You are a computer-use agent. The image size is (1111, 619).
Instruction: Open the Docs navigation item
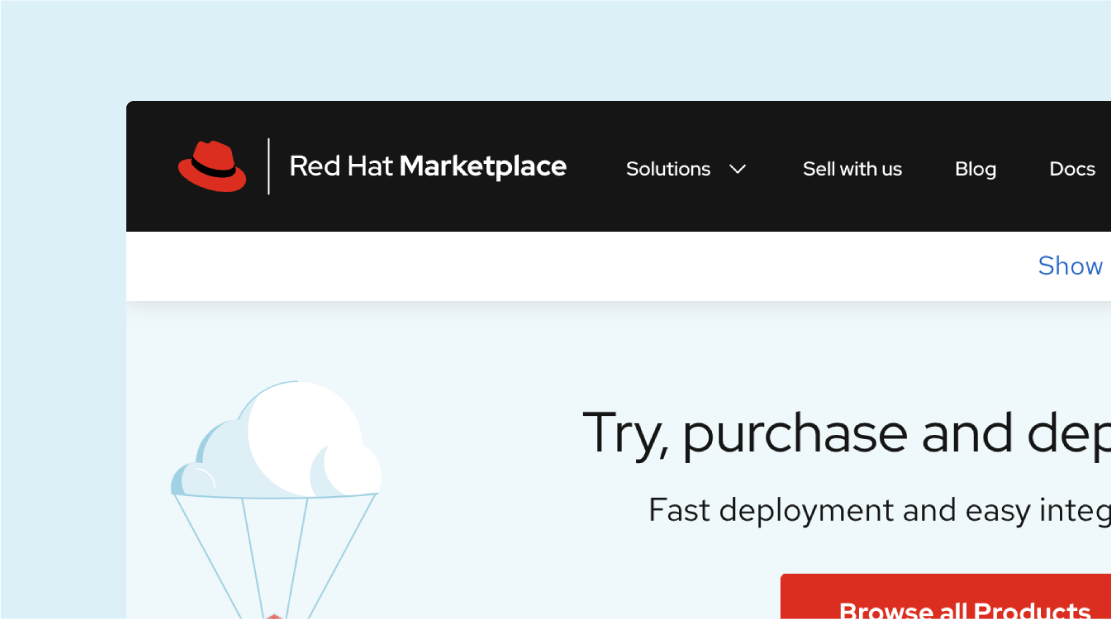(x=1072, y=169)
